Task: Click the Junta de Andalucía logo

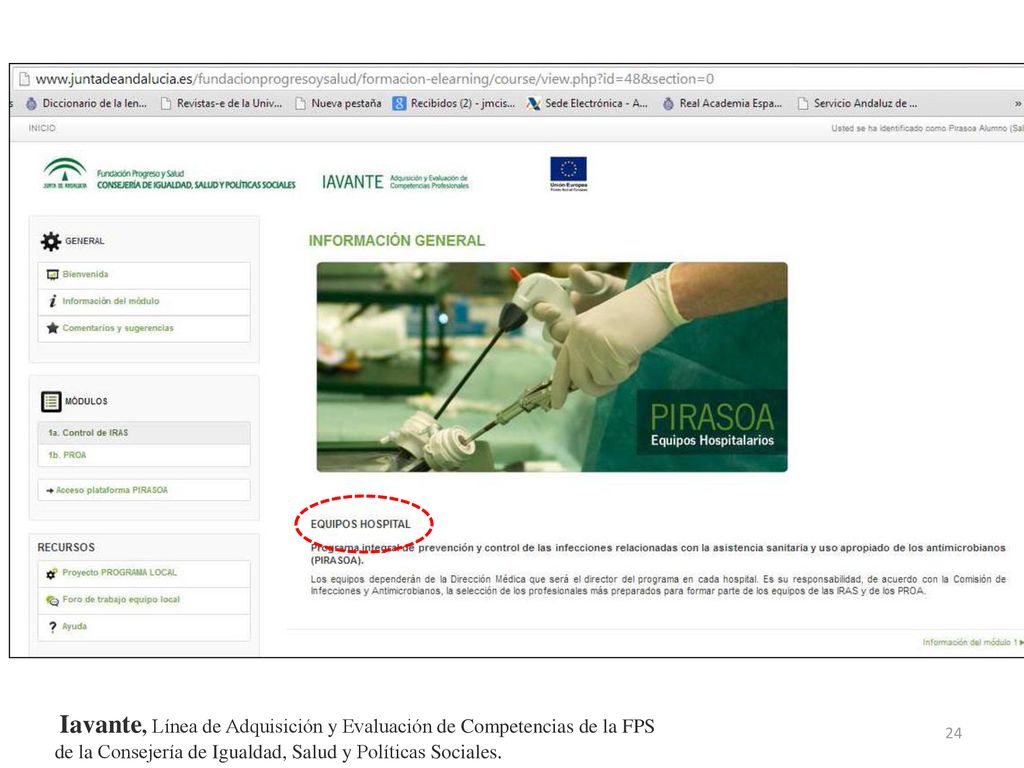Action: tap(65, 174)
